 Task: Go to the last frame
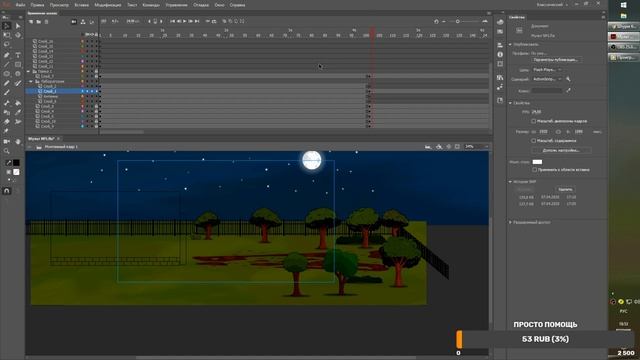click(x=197, y=21)
